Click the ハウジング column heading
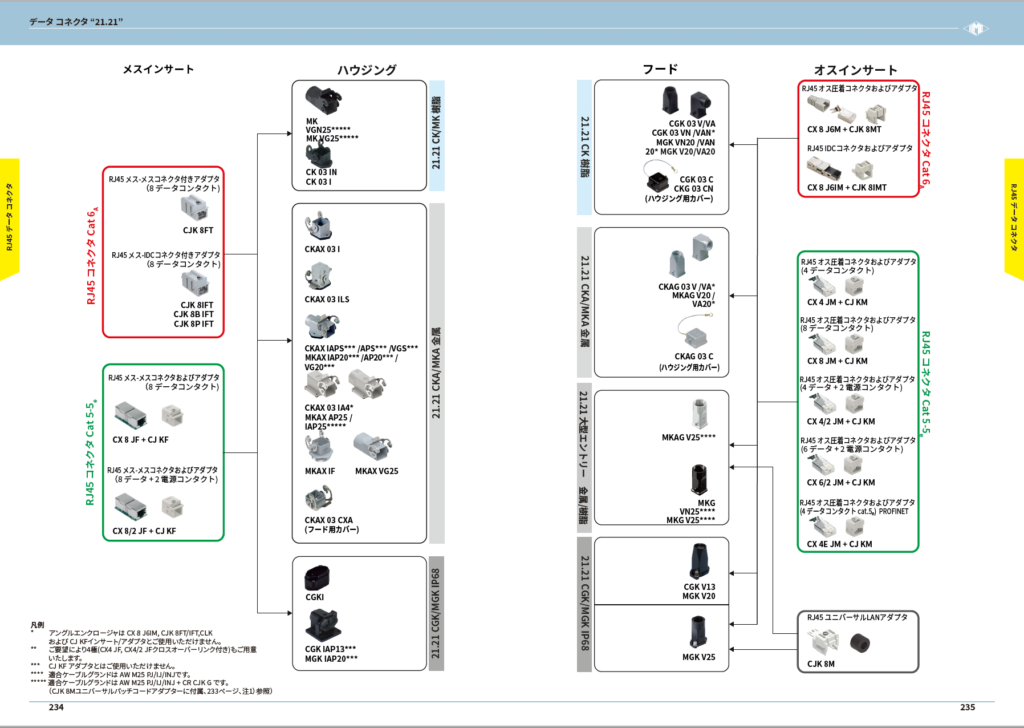 coord(366,70)
